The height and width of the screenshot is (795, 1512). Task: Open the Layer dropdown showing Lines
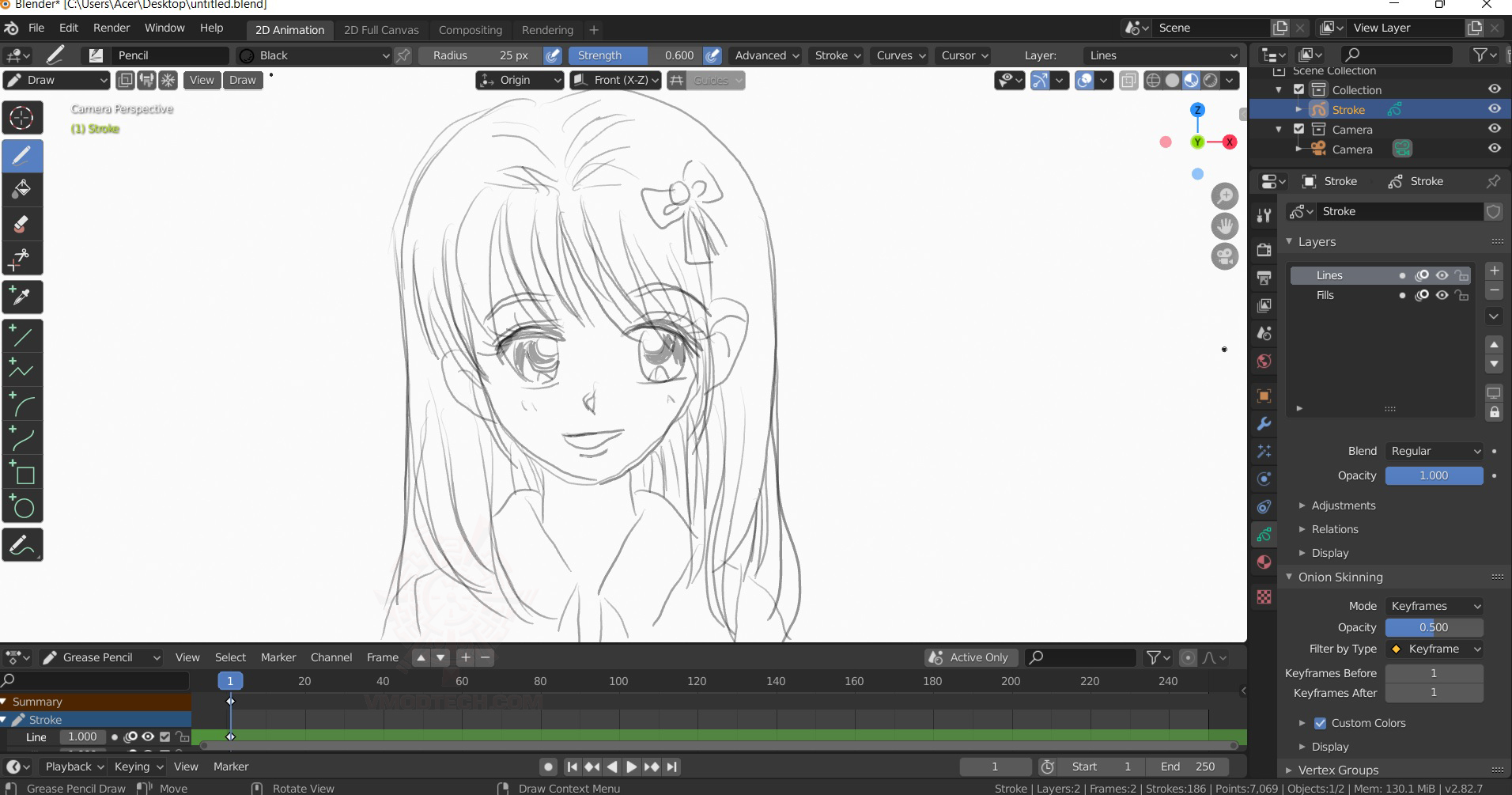[1162, 55]
